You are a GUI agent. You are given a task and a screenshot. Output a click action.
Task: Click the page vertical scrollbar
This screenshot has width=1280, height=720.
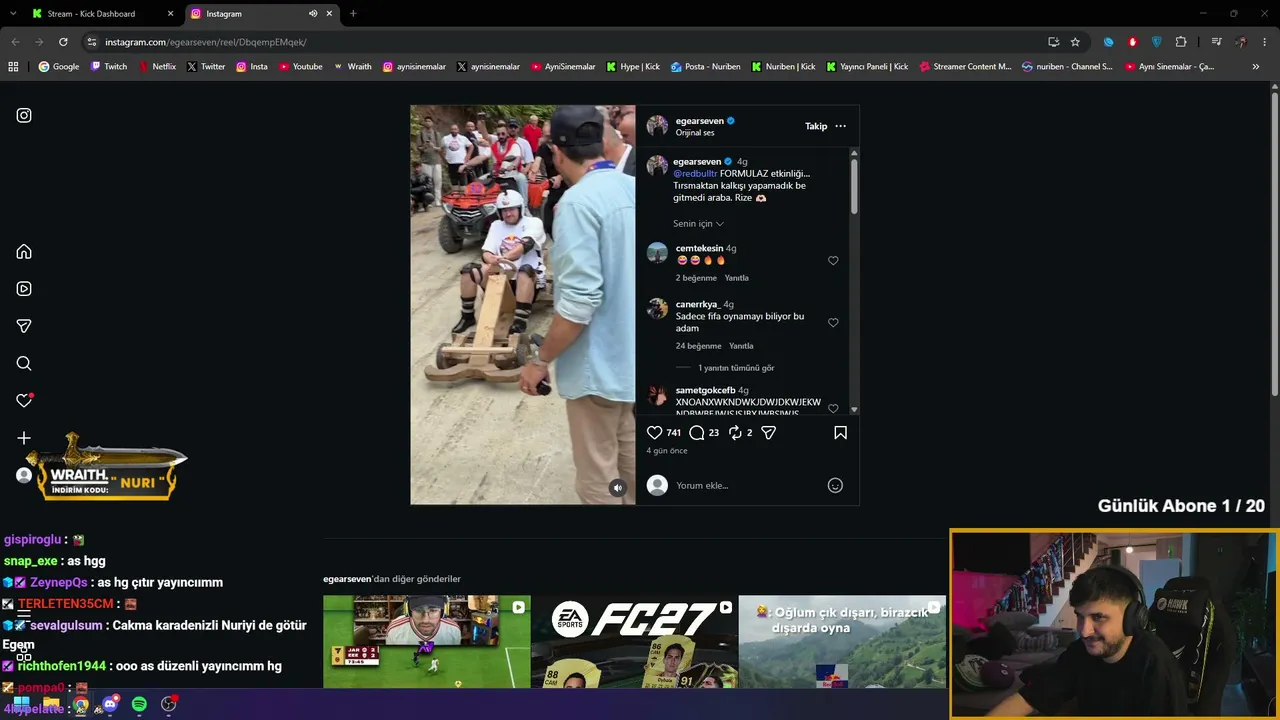[x=1274, y=245]
